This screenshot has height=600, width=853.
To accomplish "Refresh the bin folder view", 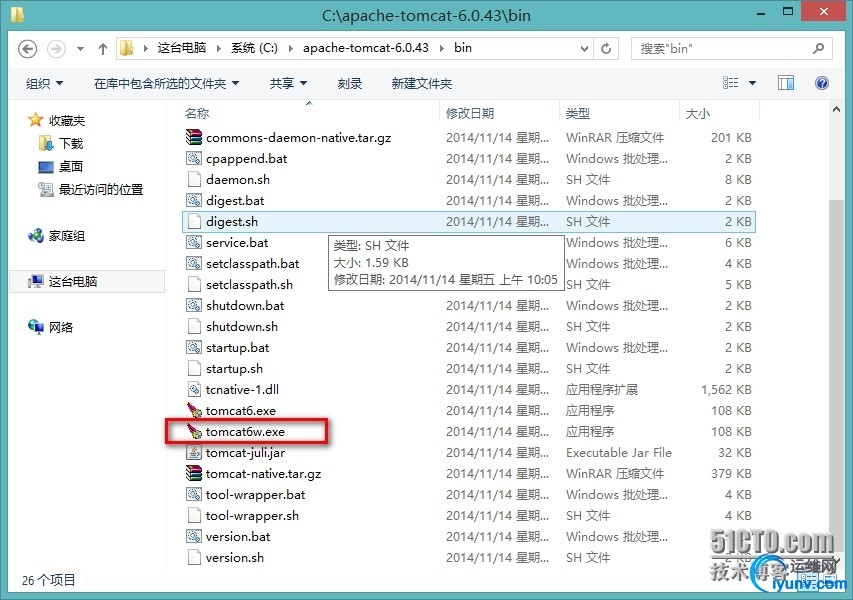I will (x=606, y=48).
